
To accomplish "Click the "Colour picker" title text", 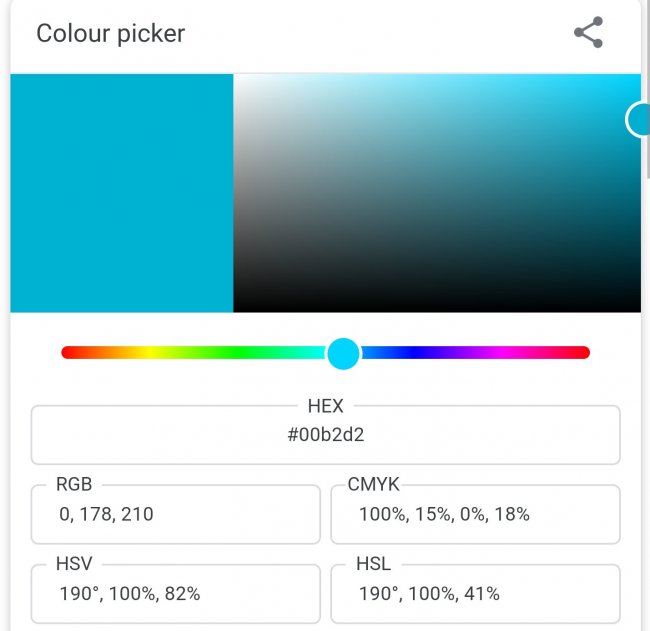I will click(110, 33).
